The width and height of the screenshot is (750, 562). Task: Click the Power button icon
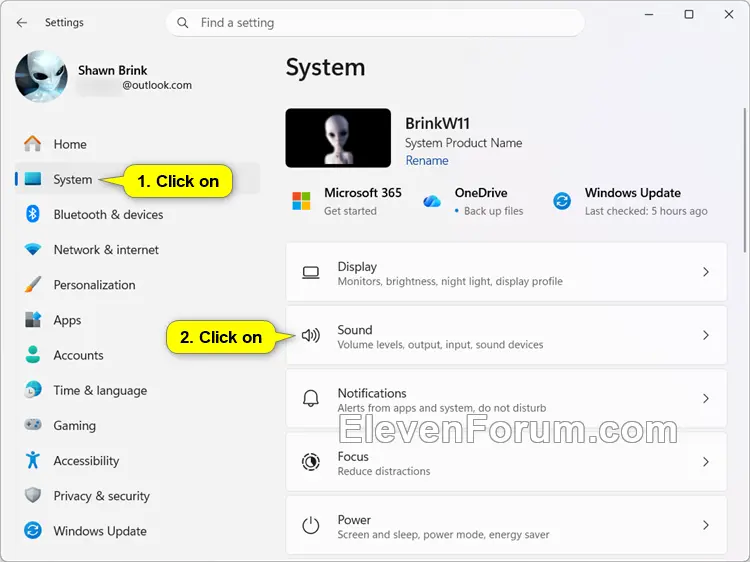pyautogui.click(x=311, y=525)
